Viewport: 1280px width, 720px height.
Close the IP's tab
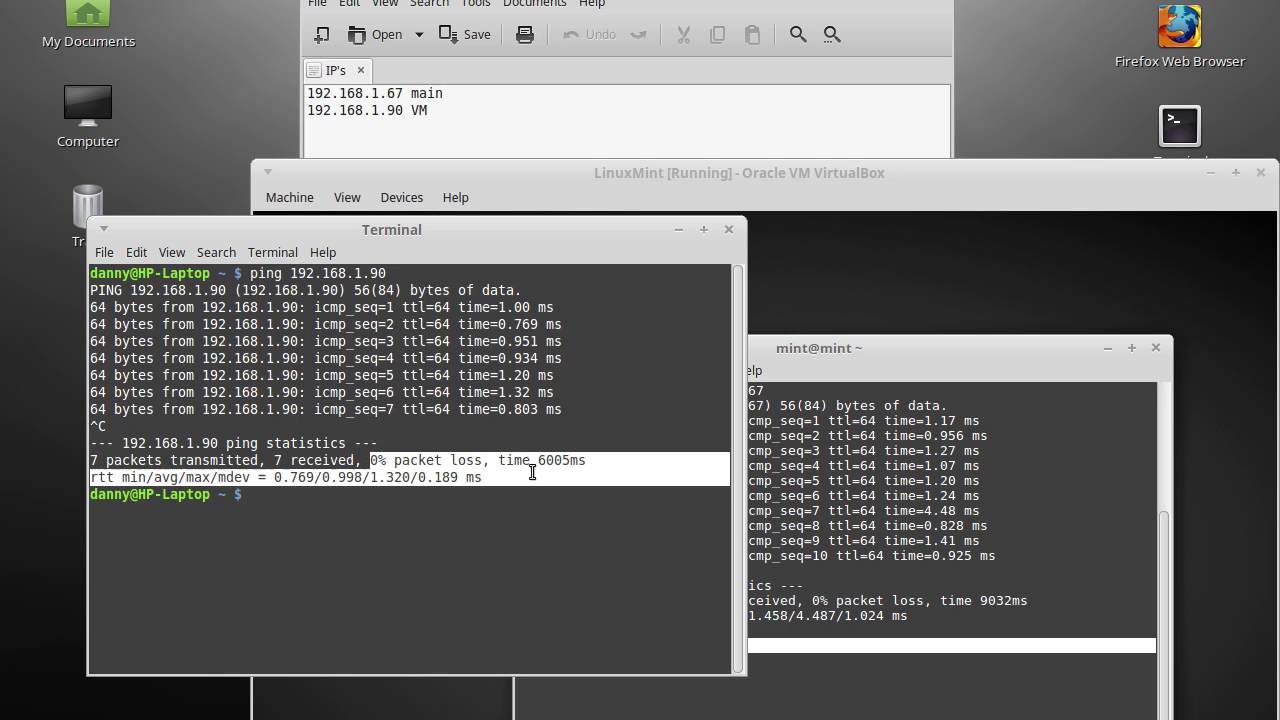(361, 70)
